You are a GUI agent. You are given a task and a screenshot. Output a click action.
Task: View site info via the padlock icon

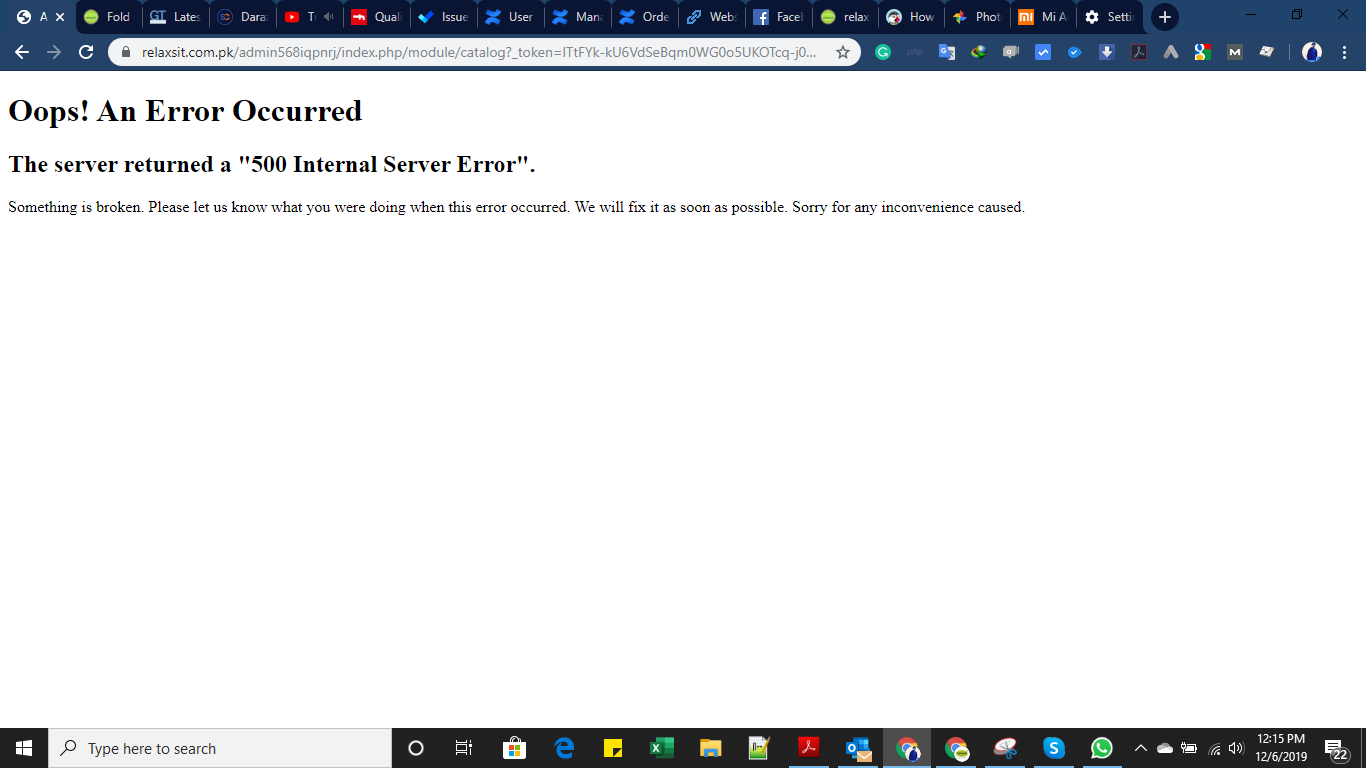126,52
